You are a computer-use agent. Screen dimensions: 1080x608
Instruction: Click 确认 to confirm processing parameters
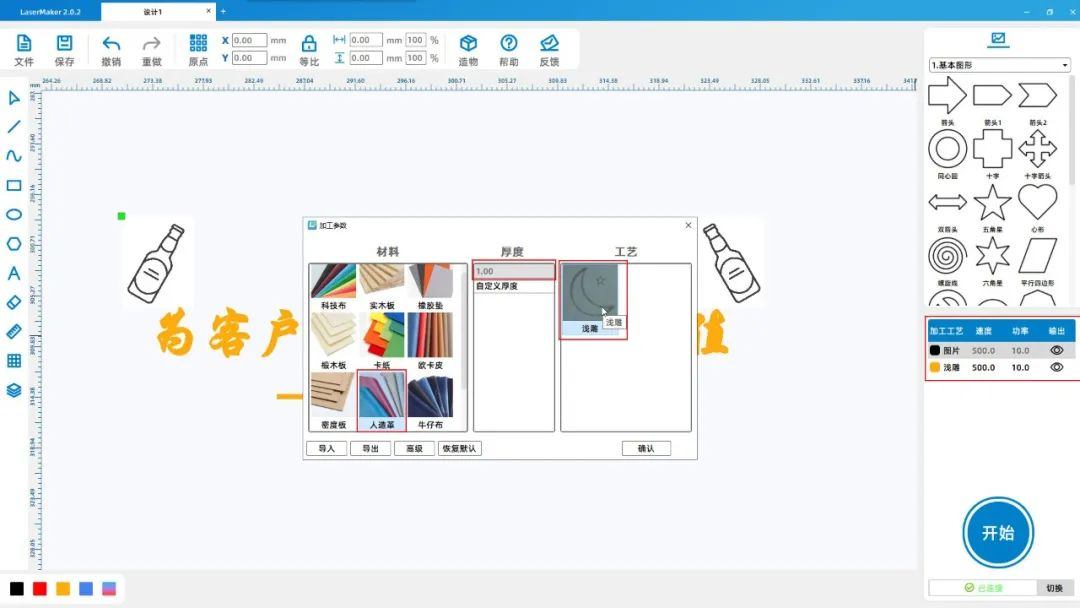(x=646, y=448)
